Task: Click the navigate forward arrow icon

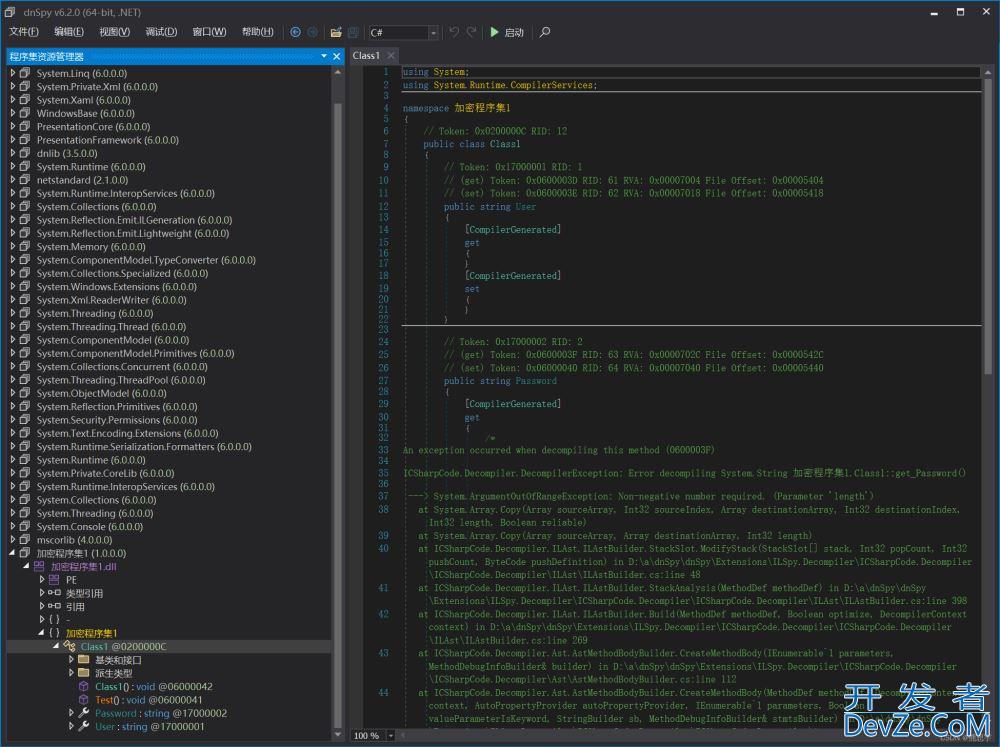Action: click(312, 32)
